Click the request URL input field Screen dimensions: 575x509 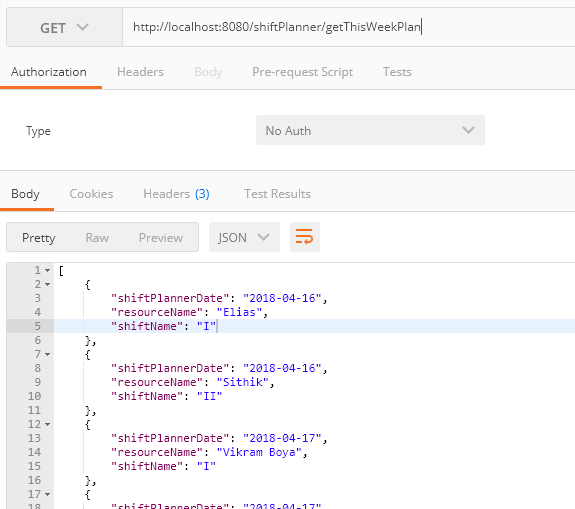(348, 28)
